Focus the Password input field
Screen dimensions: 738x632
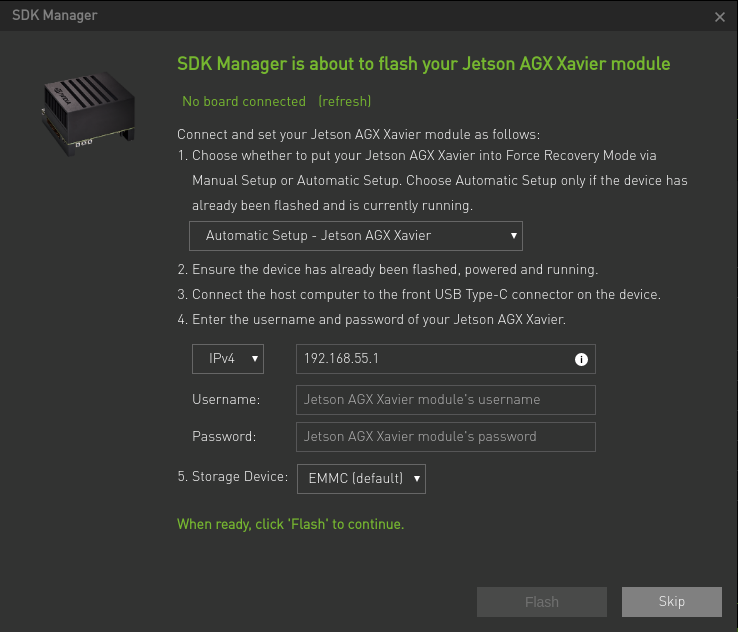[x=445, y=437]
